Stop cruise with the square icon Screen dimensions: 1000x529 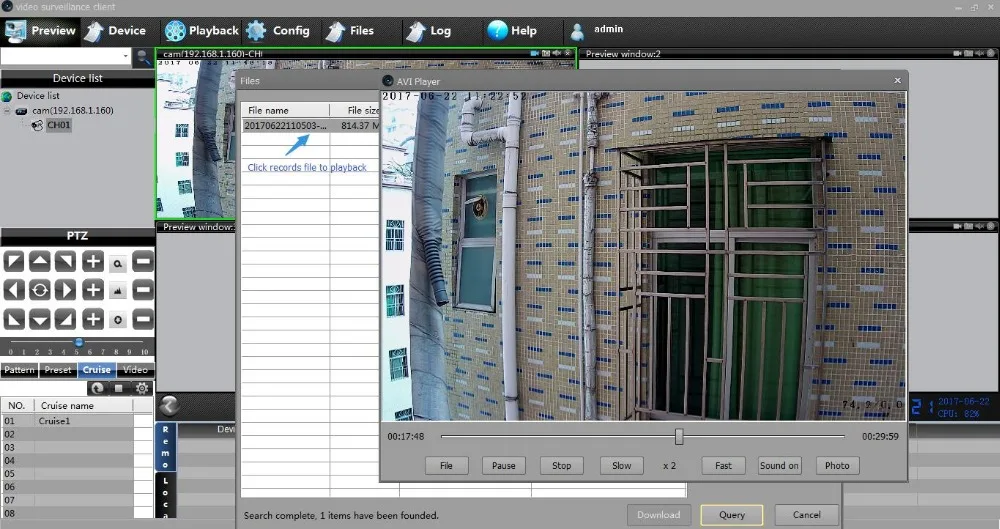[x=119, y=388]
